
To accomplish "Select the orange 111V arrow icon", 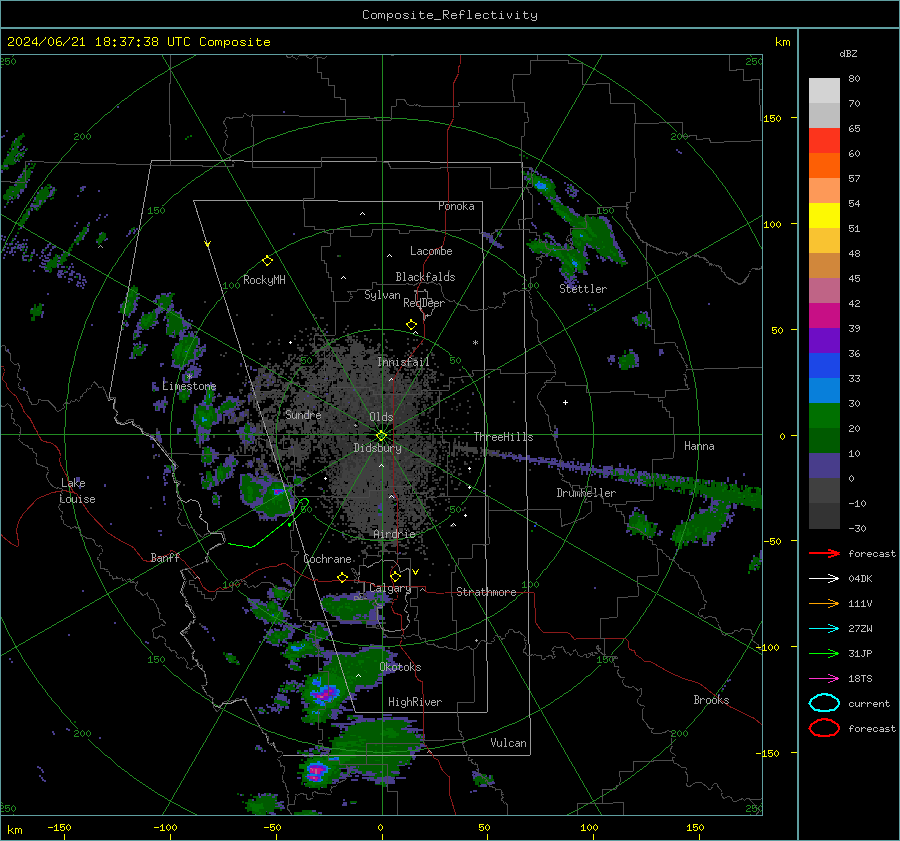I will (824, 603).
